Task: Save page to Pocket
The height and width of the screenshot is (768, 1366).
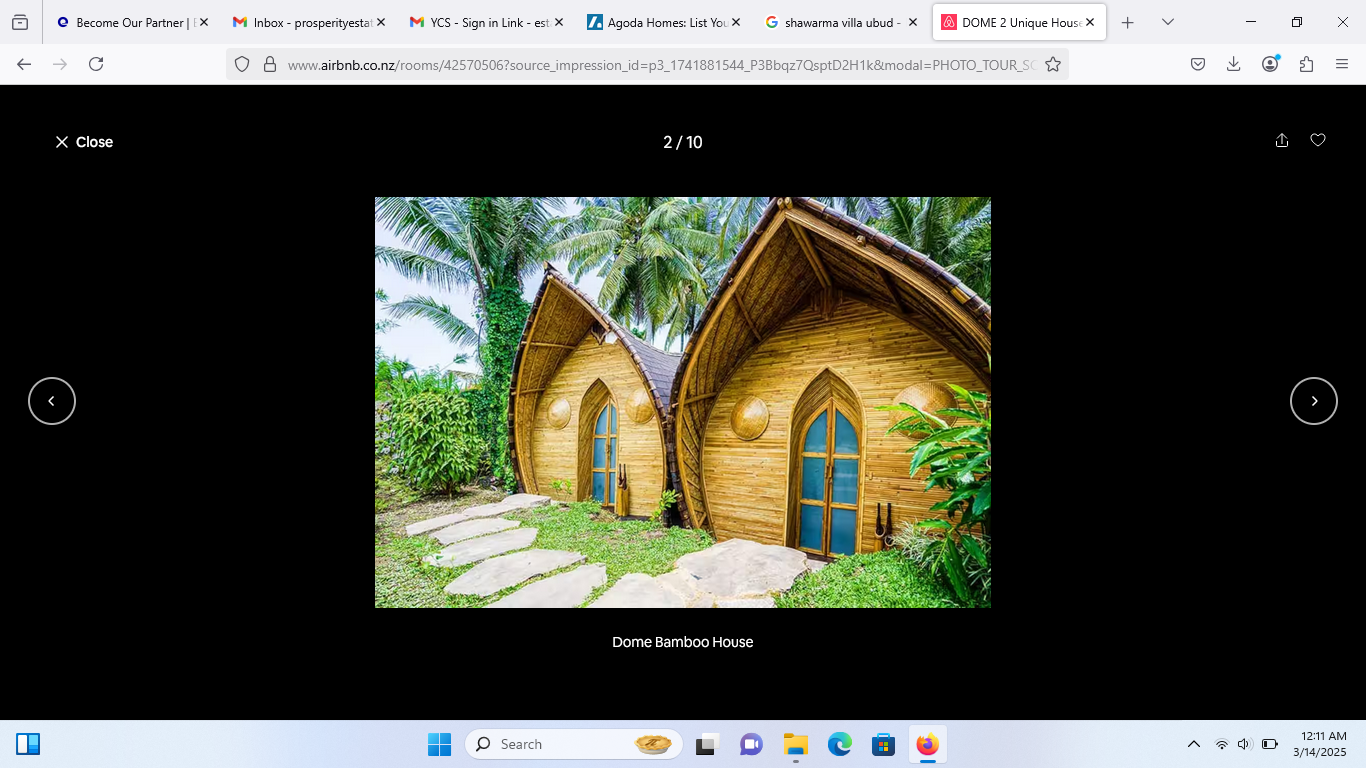Action: pyautogui.click(x=1198, y=64)
